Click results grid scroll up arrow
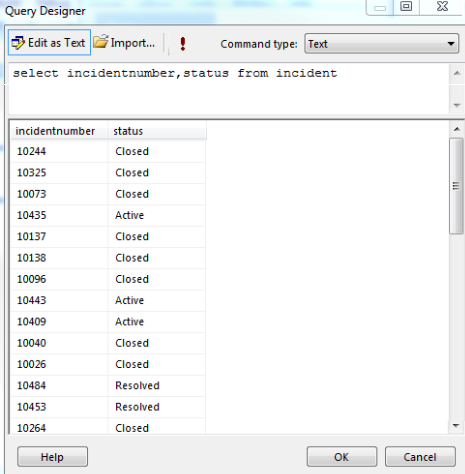Screen dimensions: 465x474 coord(456,129)
